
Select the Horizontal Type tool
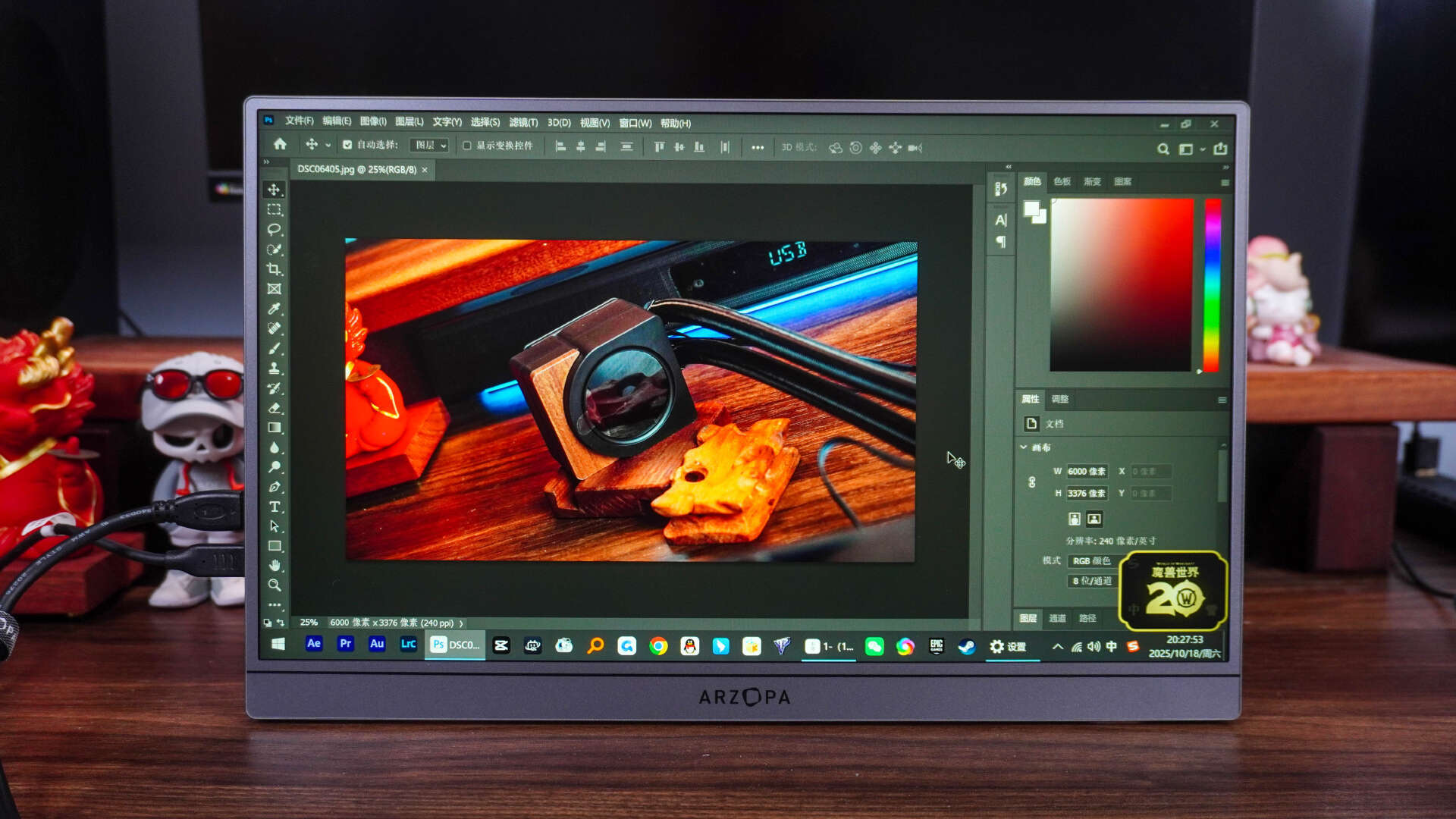pyautogui.click(x=274, y=507)
